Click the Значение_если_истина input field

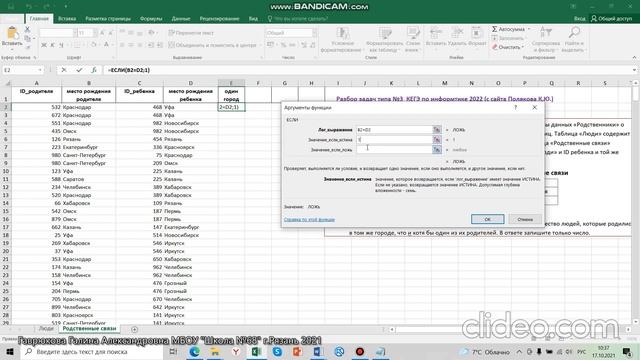point(394,140)
